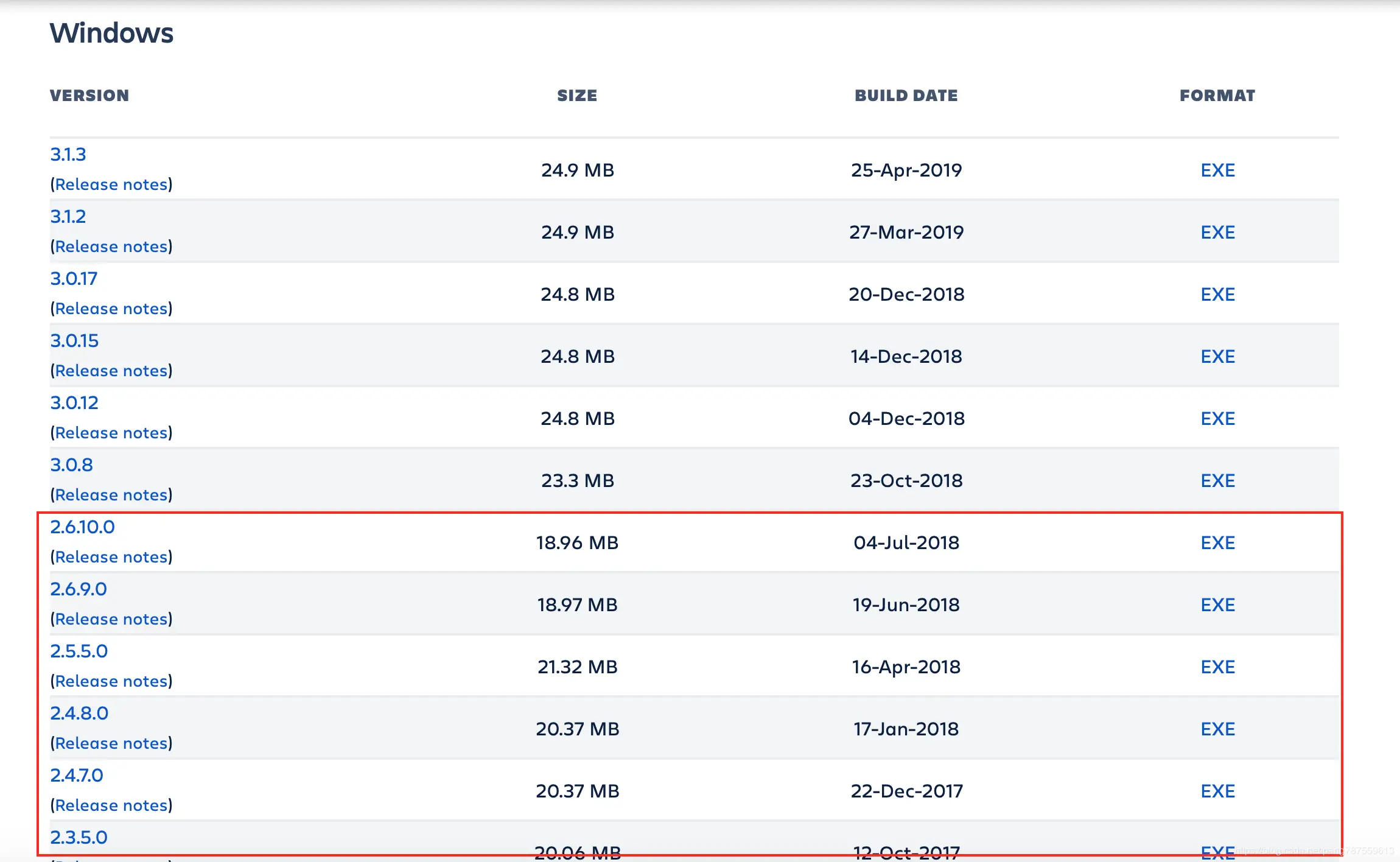Download the EXE for version 3.1.3
The height and width of the screenshot is (862, 1400).
point(1217,170)
